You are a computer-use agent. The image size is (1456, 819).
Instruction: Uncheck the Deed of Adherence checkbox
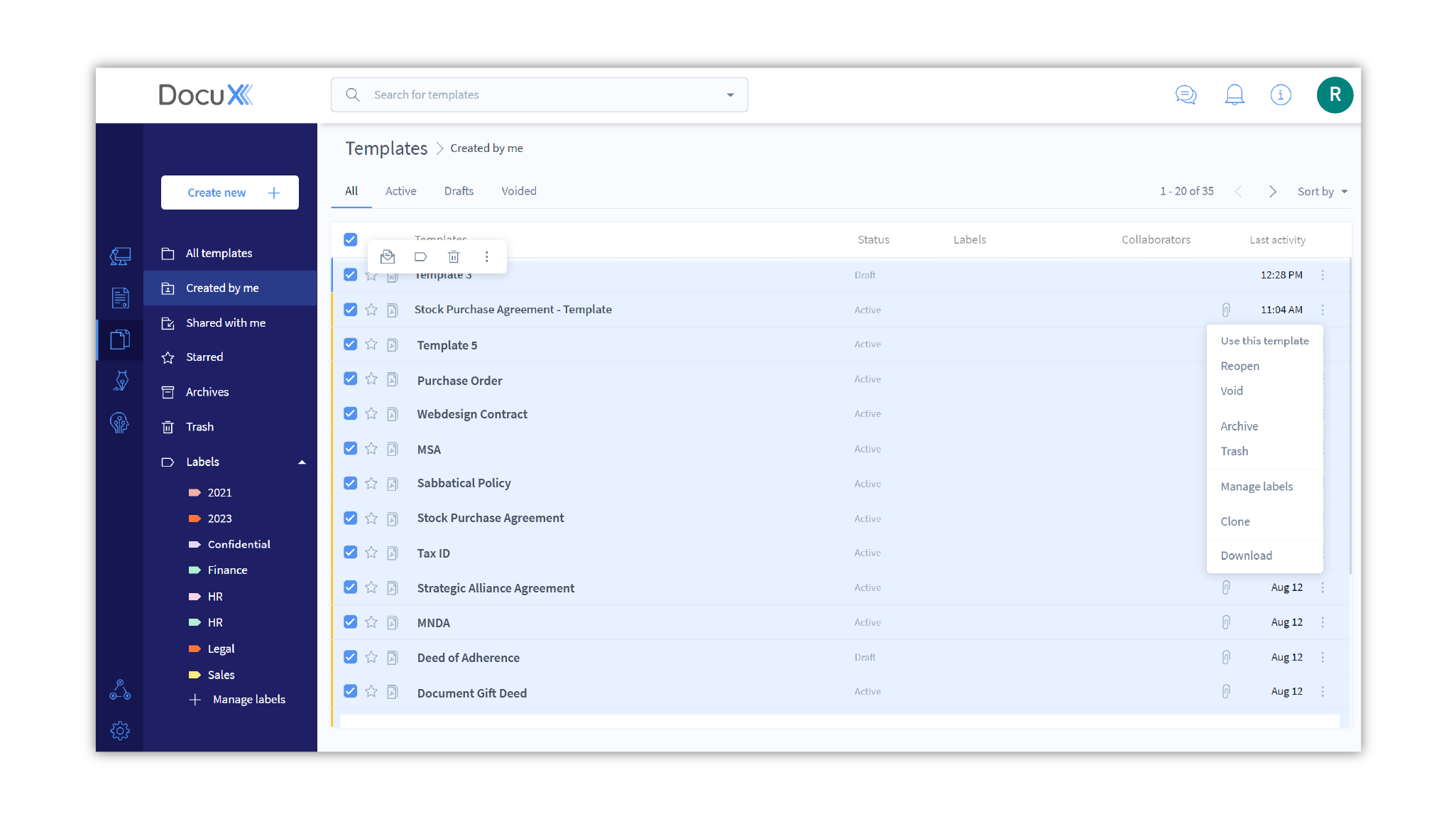(x=351, y=657)
